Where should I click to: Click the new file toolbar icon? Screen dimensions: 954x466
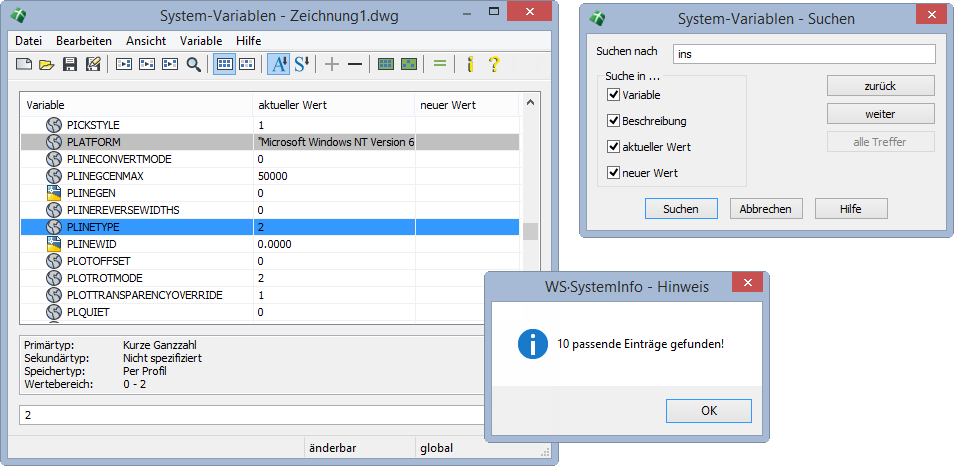(23, 65)
